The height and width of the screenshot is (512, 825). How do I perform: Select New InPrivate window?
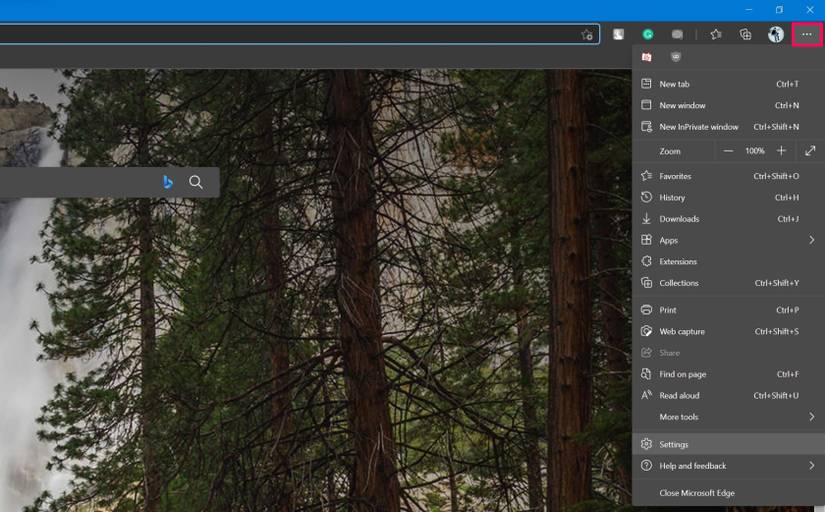[728, 127]
